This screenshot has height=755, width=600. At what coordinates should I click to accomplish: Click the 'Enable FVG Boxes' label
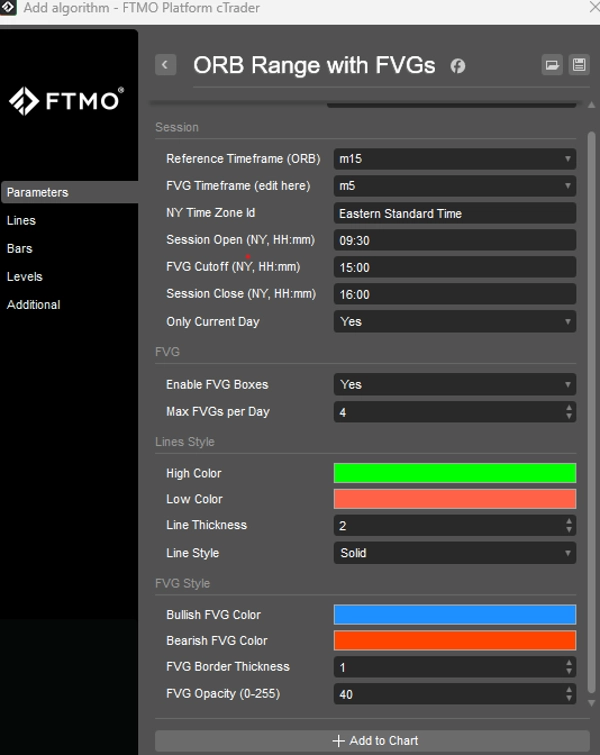(217, 384)
